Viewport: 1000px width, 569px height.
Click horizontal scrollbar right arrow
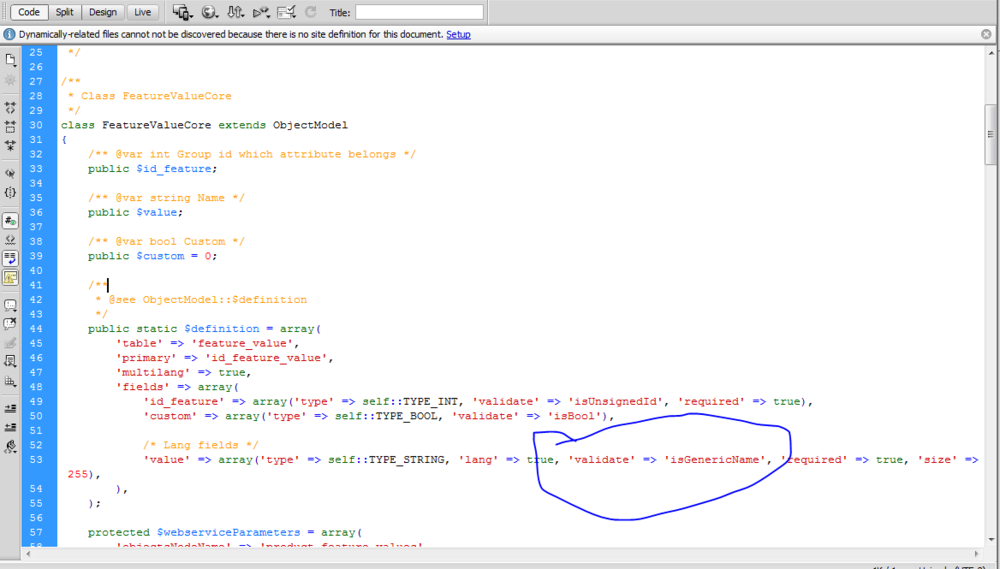point(976,554)
